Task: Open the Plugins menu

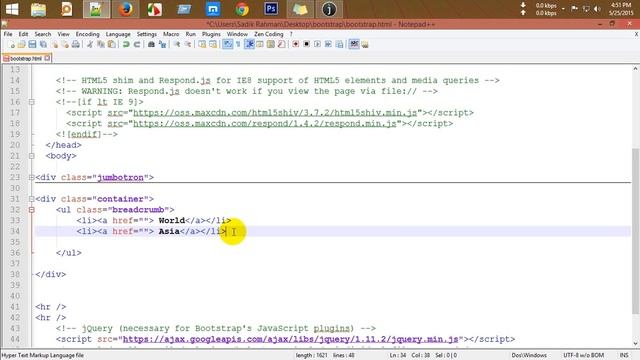Action: click(x=211, y=34)
